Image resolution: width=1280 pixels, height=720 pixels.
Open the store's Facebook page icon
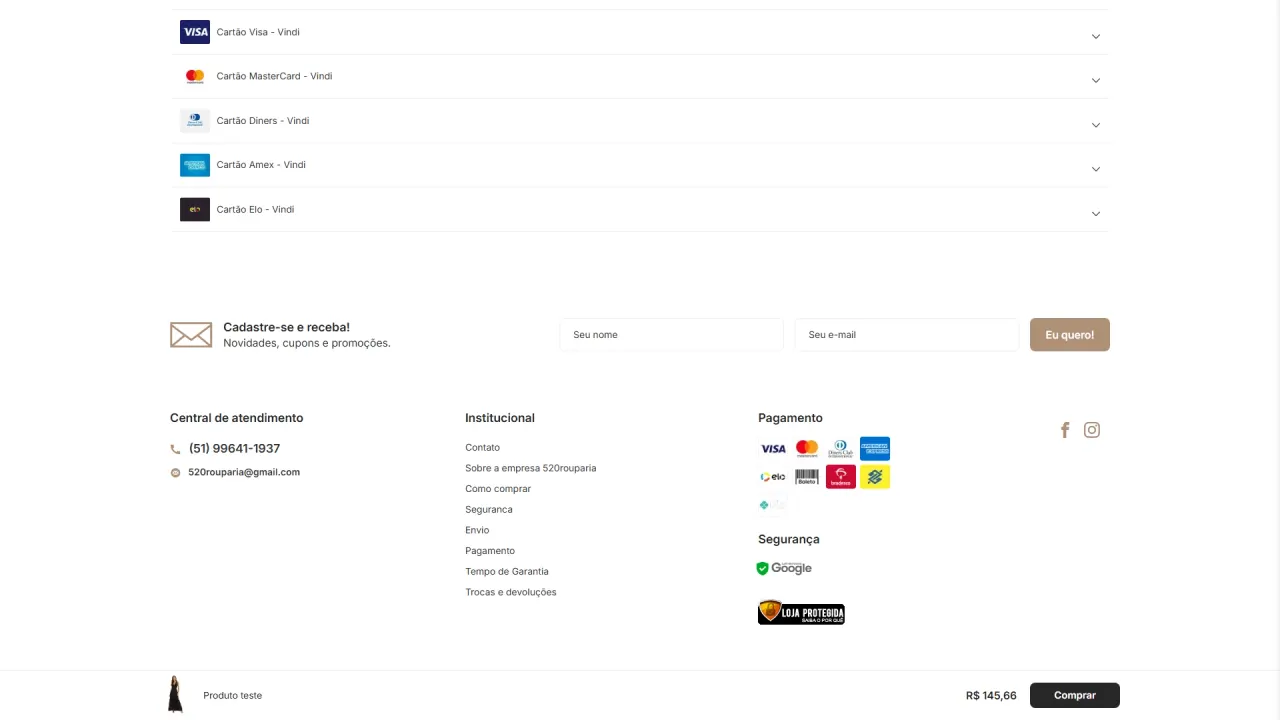[1065, 430]
